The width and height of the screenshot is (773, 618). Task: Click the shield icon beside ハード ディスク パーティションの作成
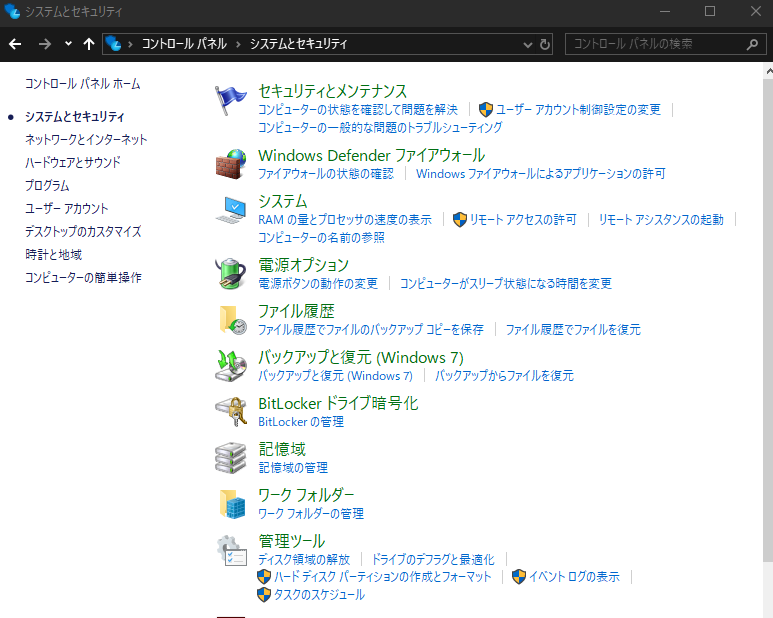[264, 577]
